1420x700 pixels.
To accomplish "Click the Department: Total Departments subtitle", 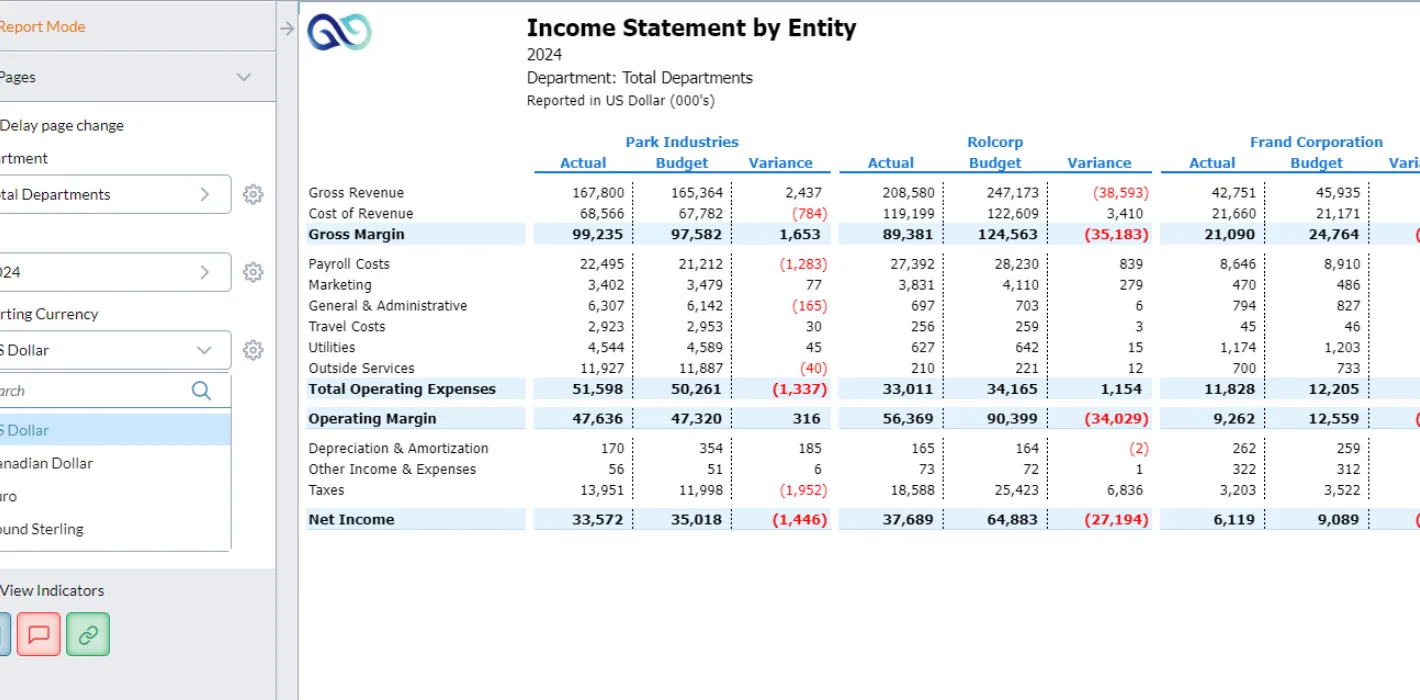I will pyautogui.click(x=640, y=78).
